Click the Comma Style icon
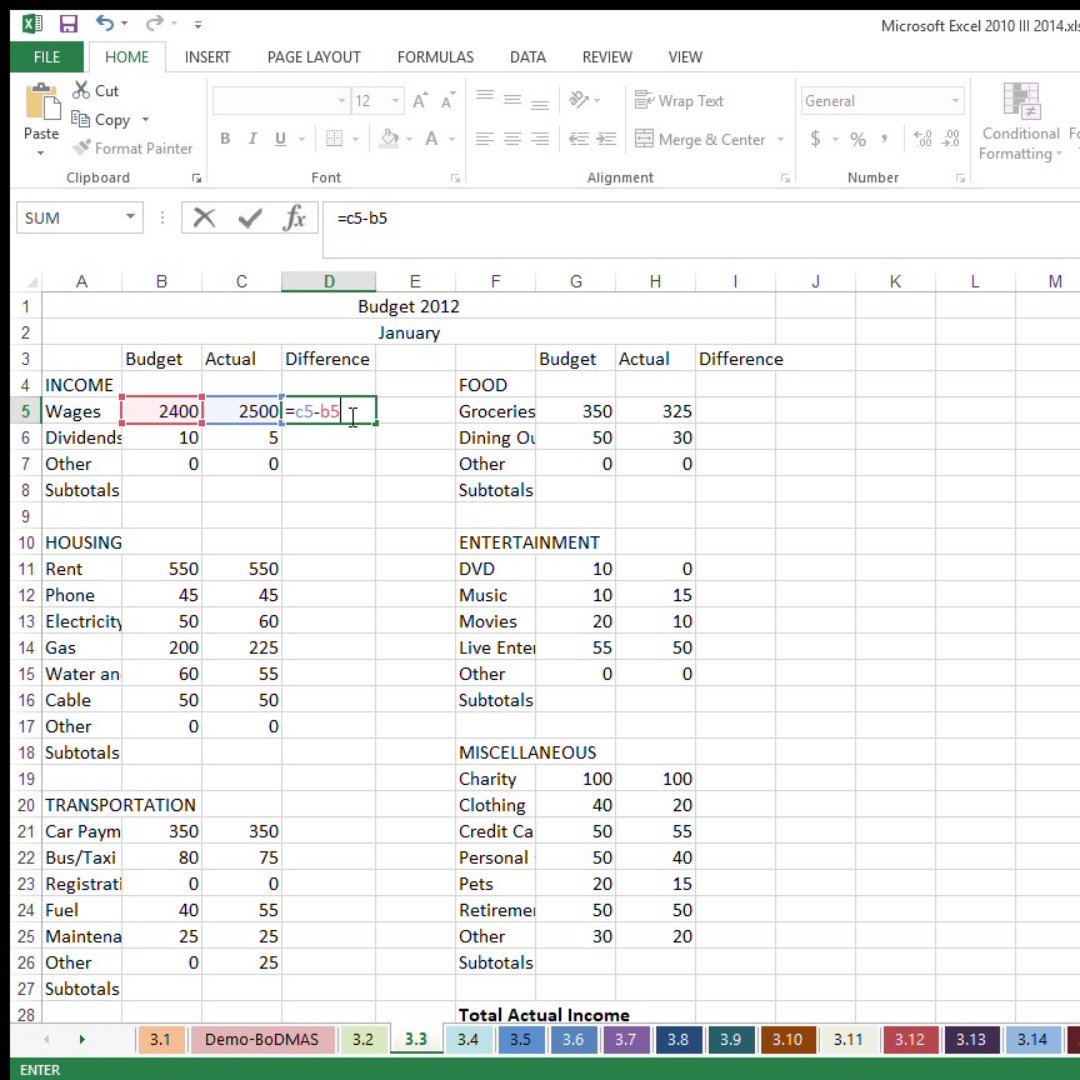Viewport: 1080px width, 1080px height. tap(884, 139)
